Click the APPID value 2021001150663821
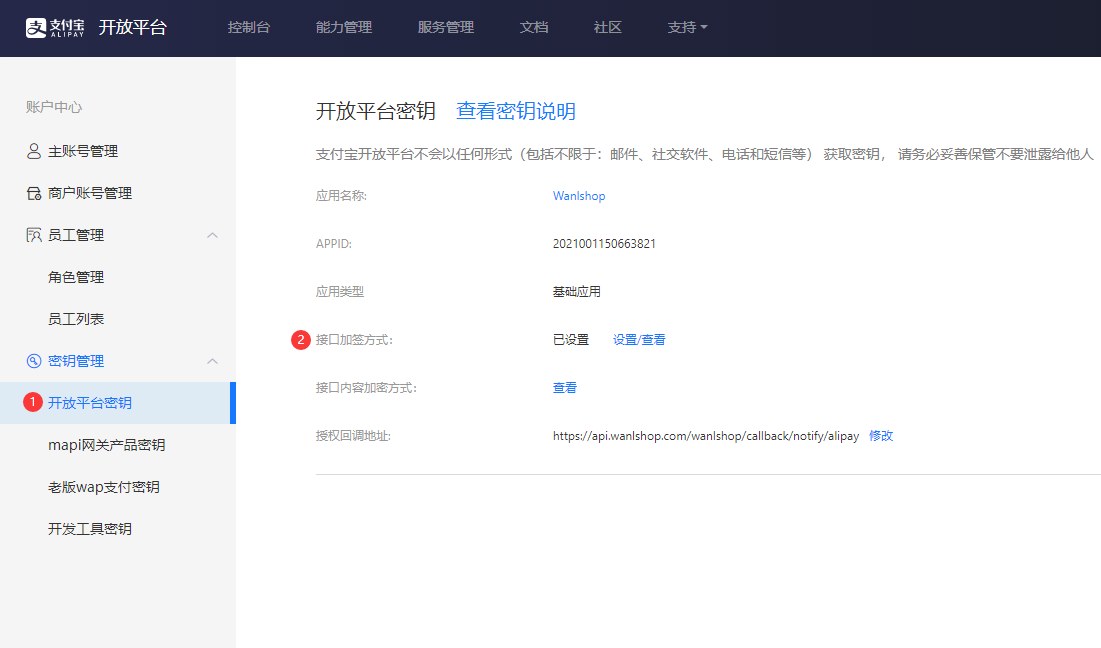1101x648 pixels. 604,244
